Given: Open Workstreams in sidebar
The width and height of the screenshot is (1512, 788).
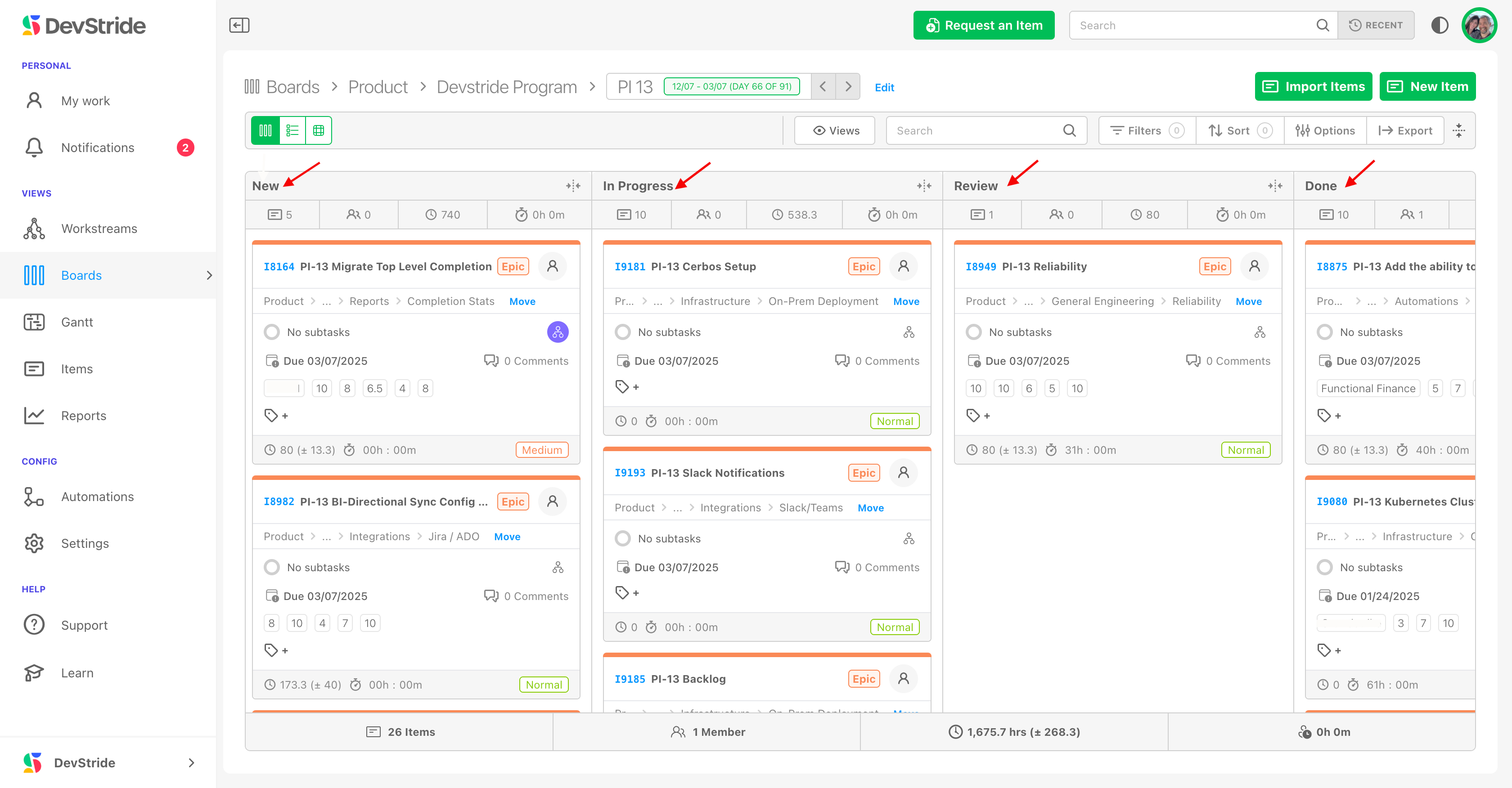Looking at the screenshot, I should [x=99, y=229].
